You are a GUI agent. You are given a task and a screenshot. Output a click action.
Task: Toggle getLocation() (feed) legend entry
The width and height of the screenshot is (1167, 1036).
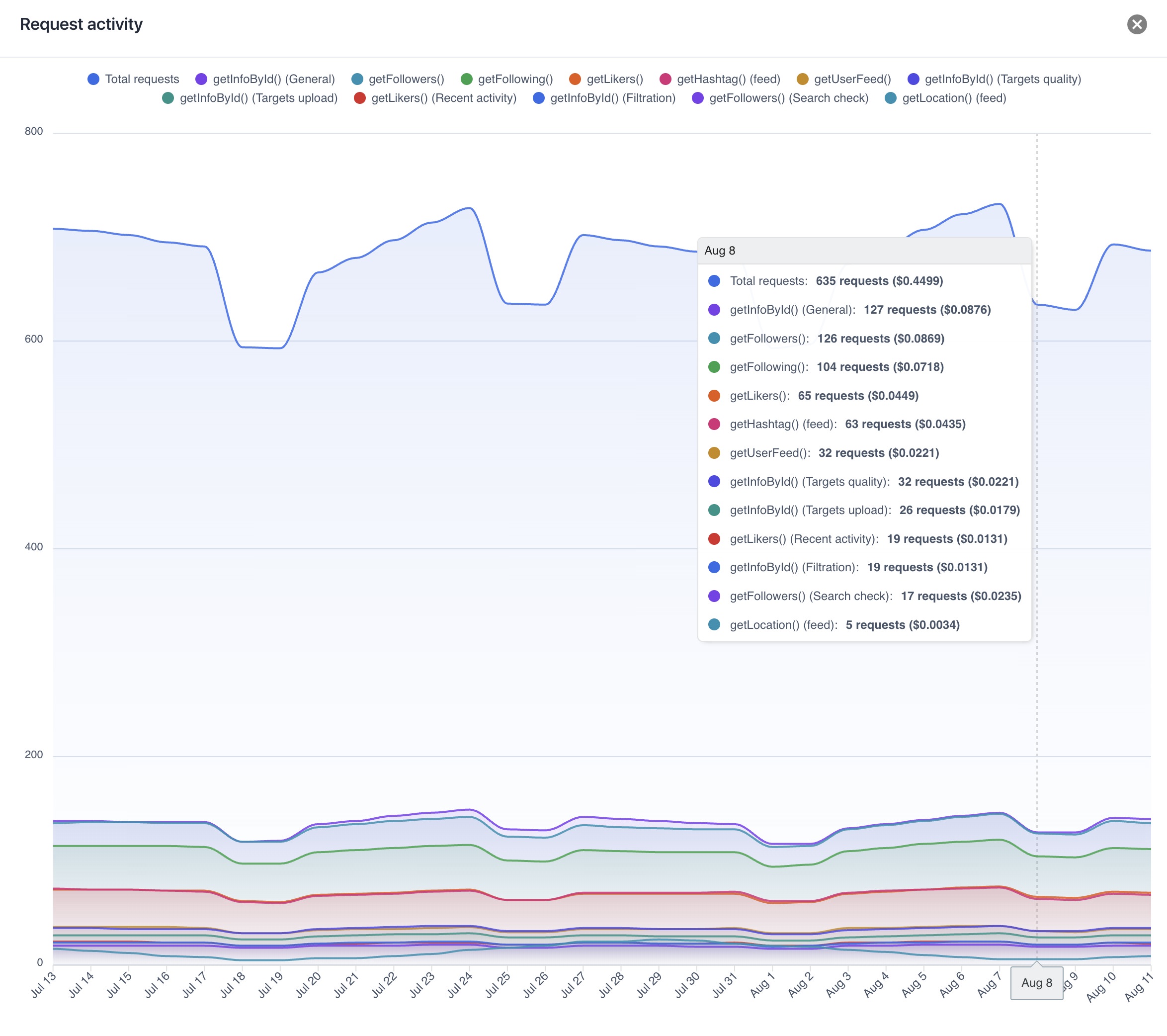tap(945, 97)
